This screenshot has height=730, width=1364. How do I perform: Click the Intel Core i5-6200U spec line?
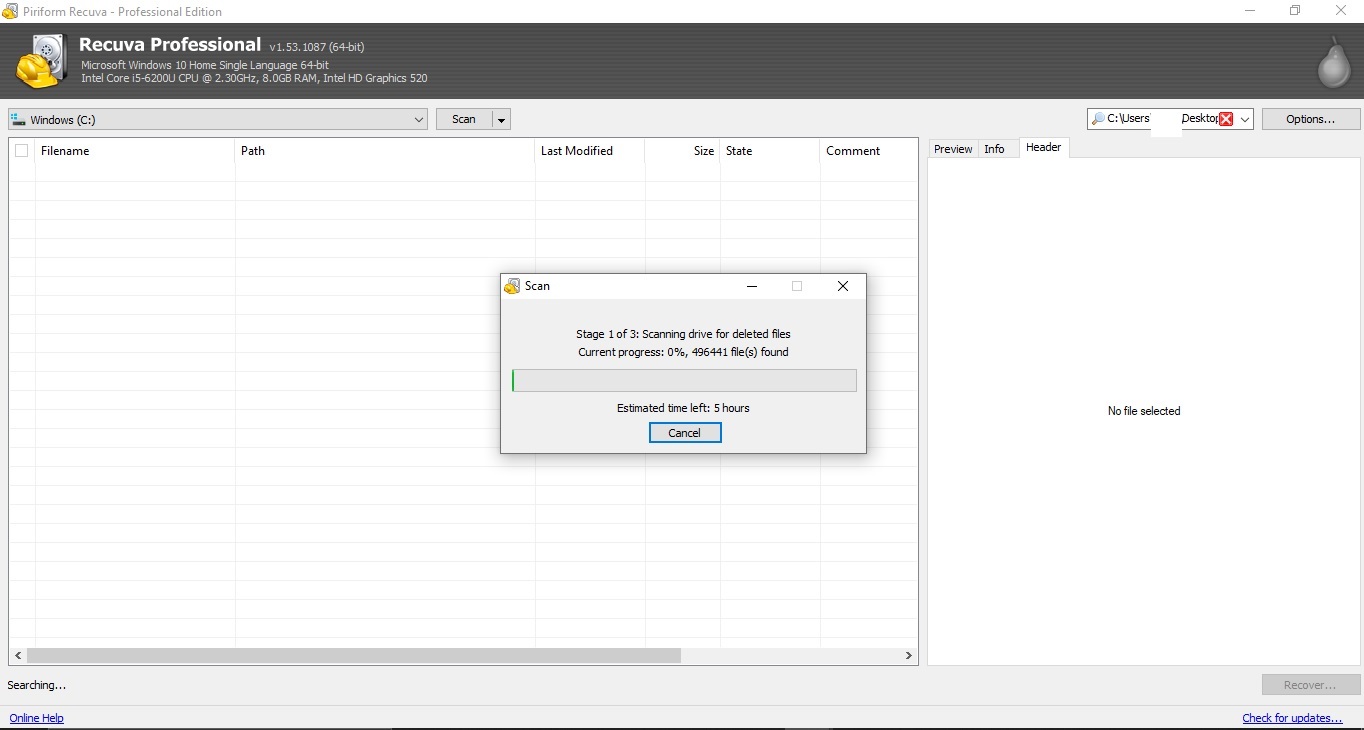tap(254, 78)
